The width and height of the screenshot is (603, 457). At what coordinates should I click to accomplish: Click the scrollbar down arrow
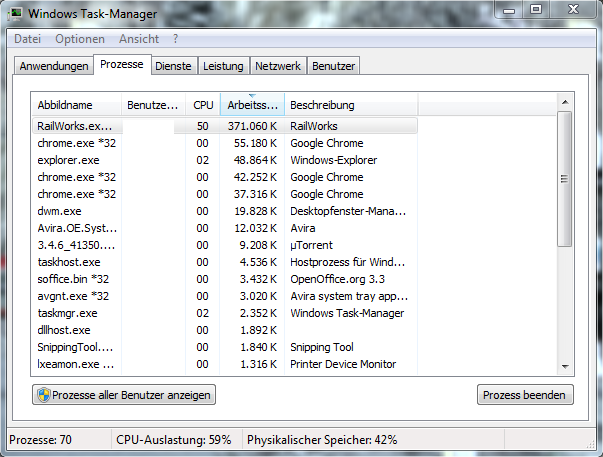coord(565,367)
